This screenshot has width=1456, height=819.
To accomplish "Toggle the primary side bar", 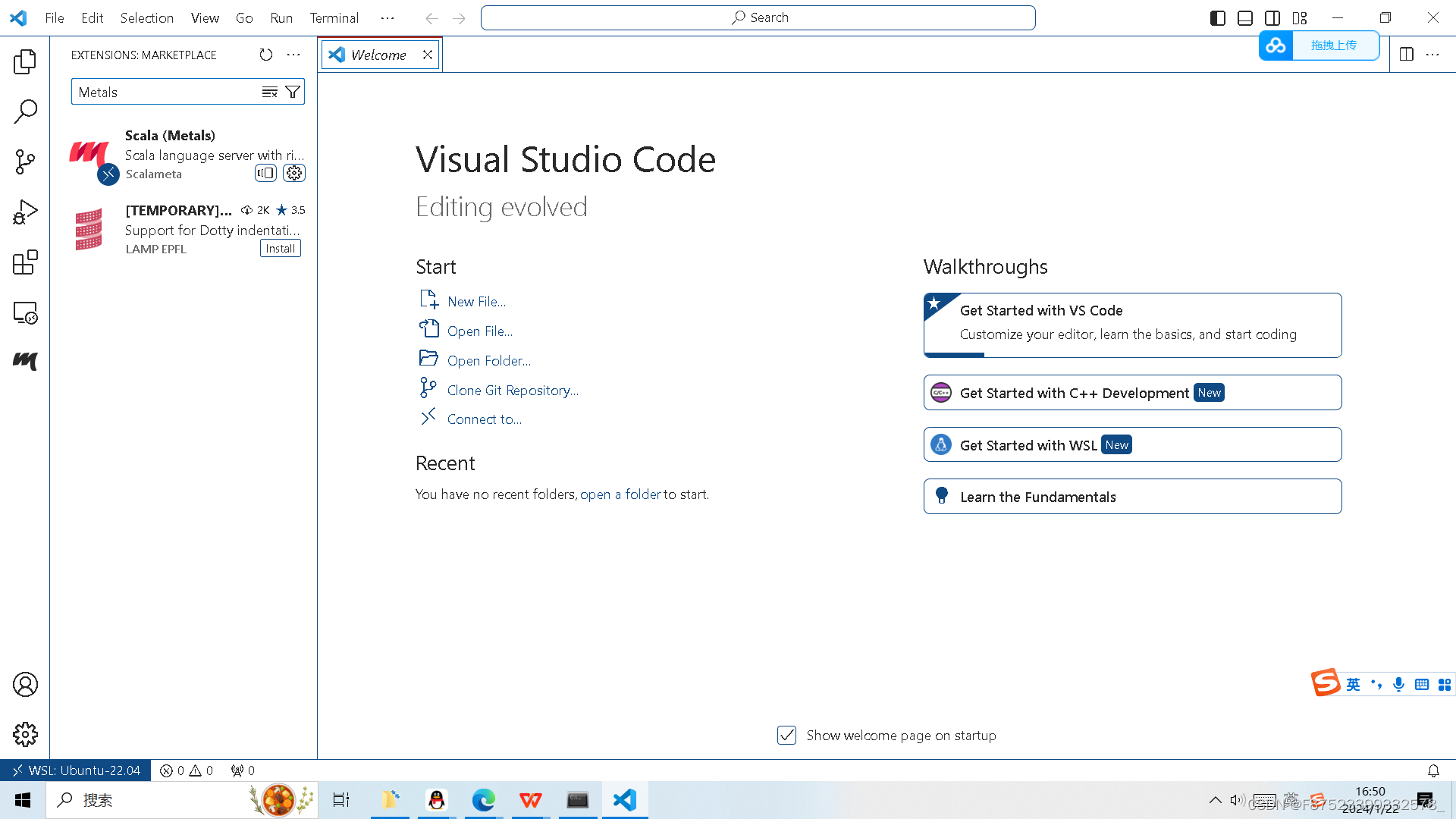I will click(1218, 18).
